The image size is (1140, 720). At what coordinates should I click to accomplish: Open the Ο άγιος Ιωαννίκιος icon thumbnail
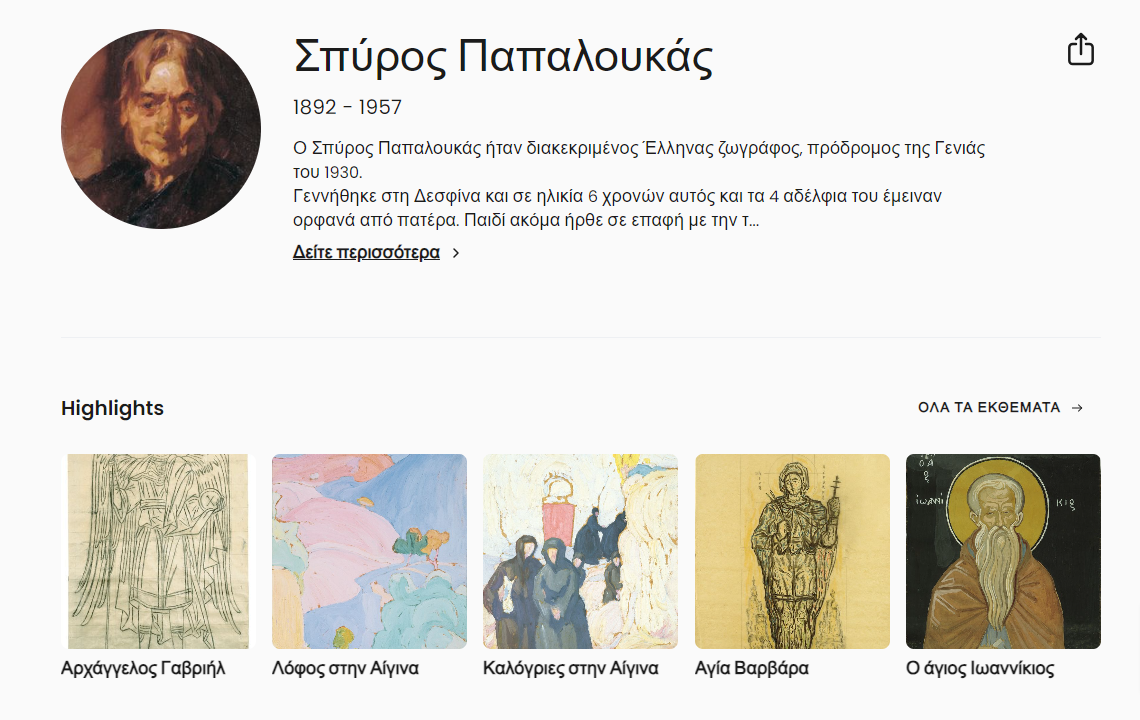pos(1003,551)
